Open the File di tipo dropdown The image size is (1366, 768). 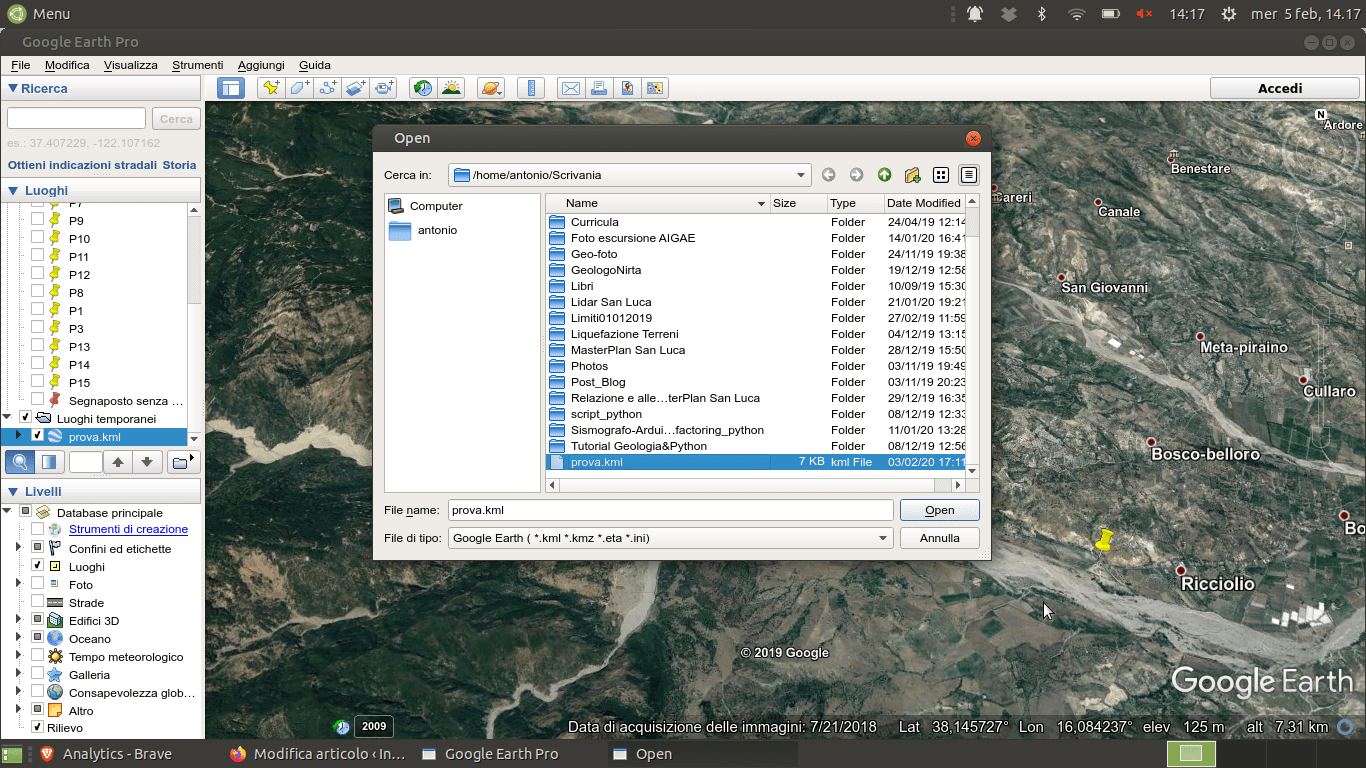pyautogui.click(x=670, y=538)
